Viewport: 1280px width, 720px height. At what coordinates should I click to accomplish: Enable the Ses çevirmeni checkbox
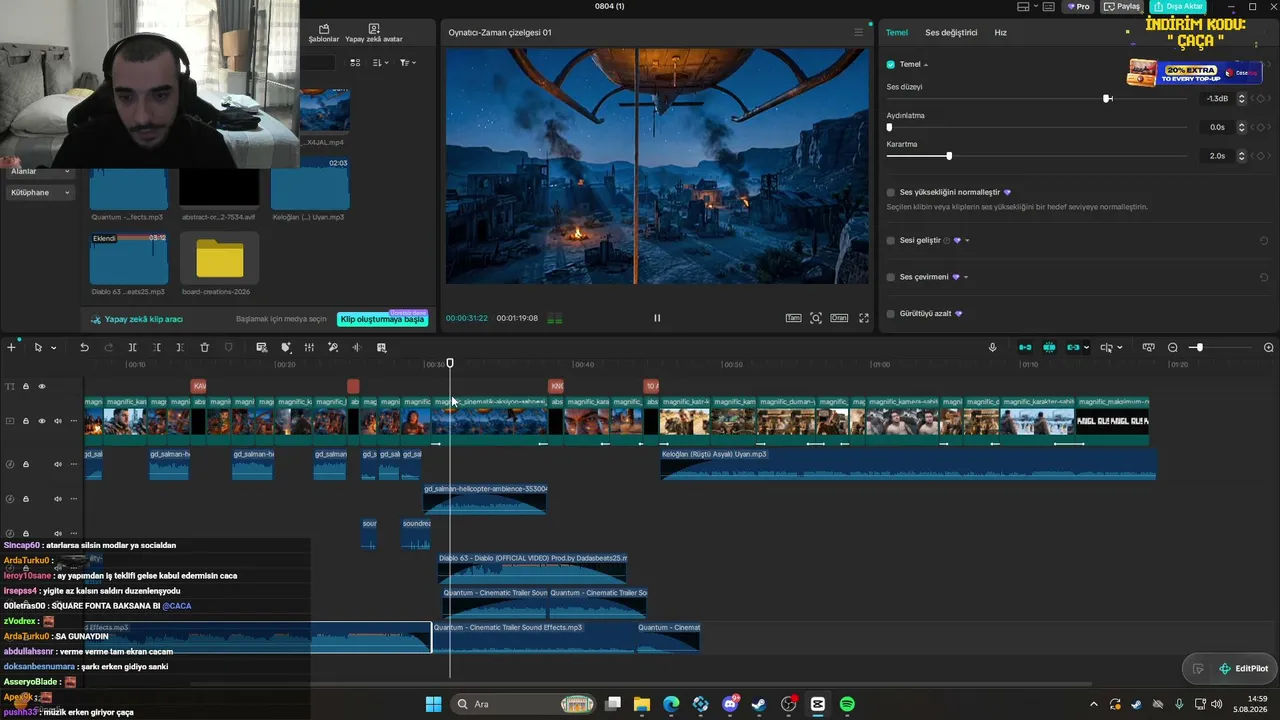891,277
